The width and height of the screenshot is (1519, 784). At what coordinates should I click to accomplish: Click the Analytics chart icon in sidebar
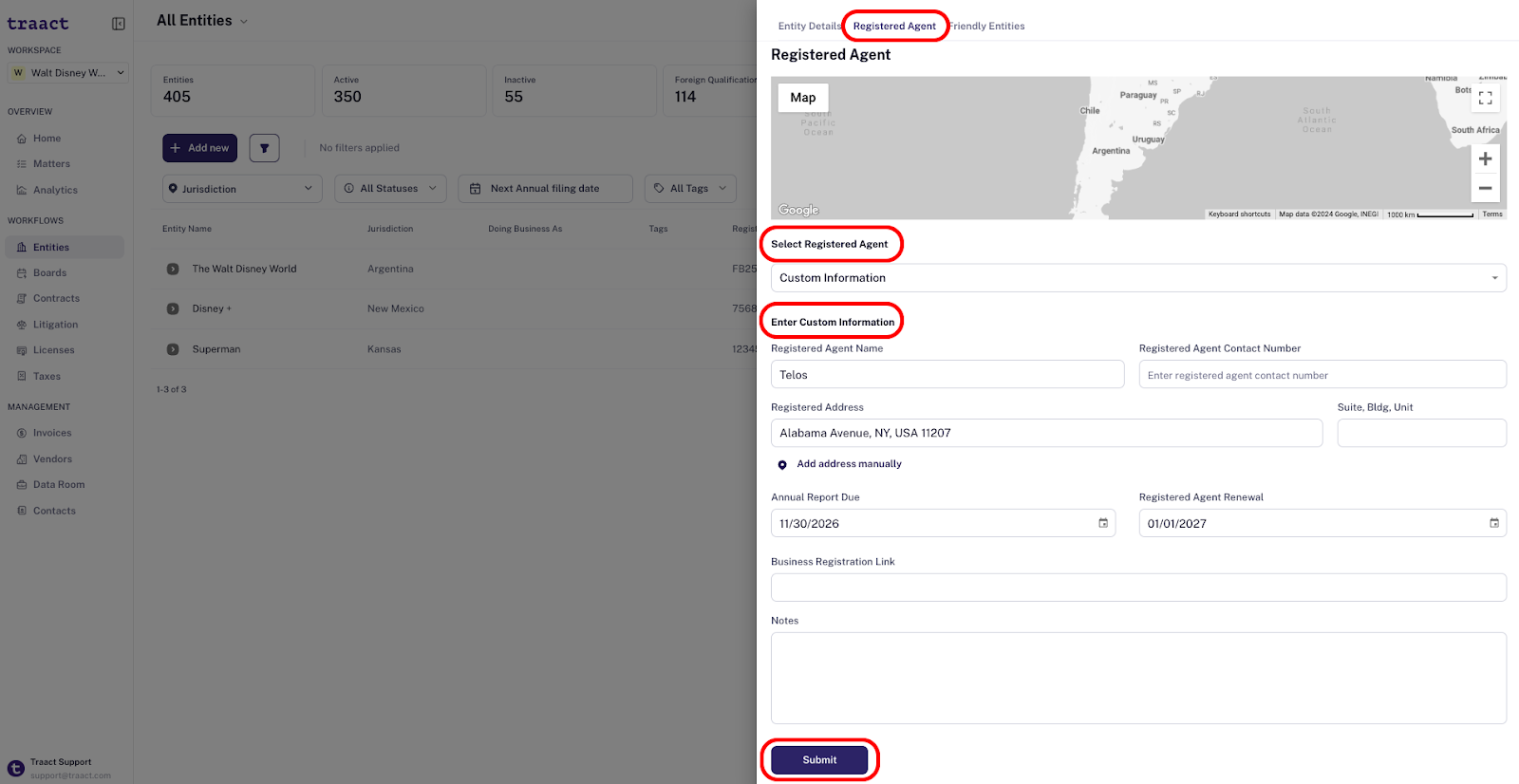click(x=22, y=190)
